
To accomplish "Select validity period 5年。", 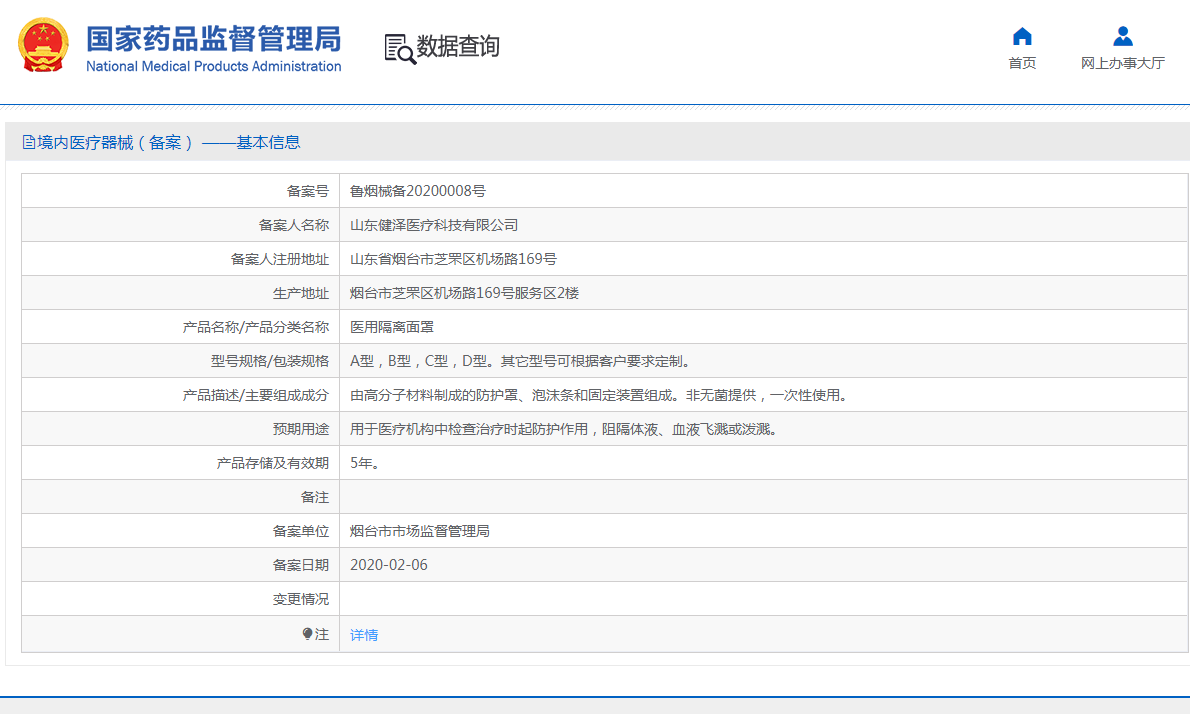I will (x=364, y=463).
